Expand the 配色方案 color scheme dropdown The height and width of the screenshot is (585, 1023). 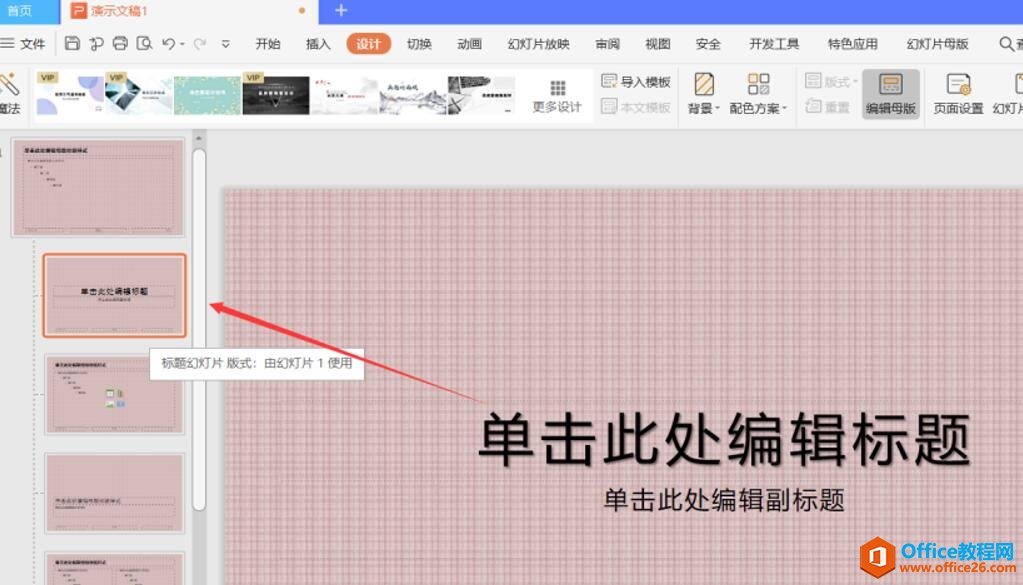click(758, 108)
